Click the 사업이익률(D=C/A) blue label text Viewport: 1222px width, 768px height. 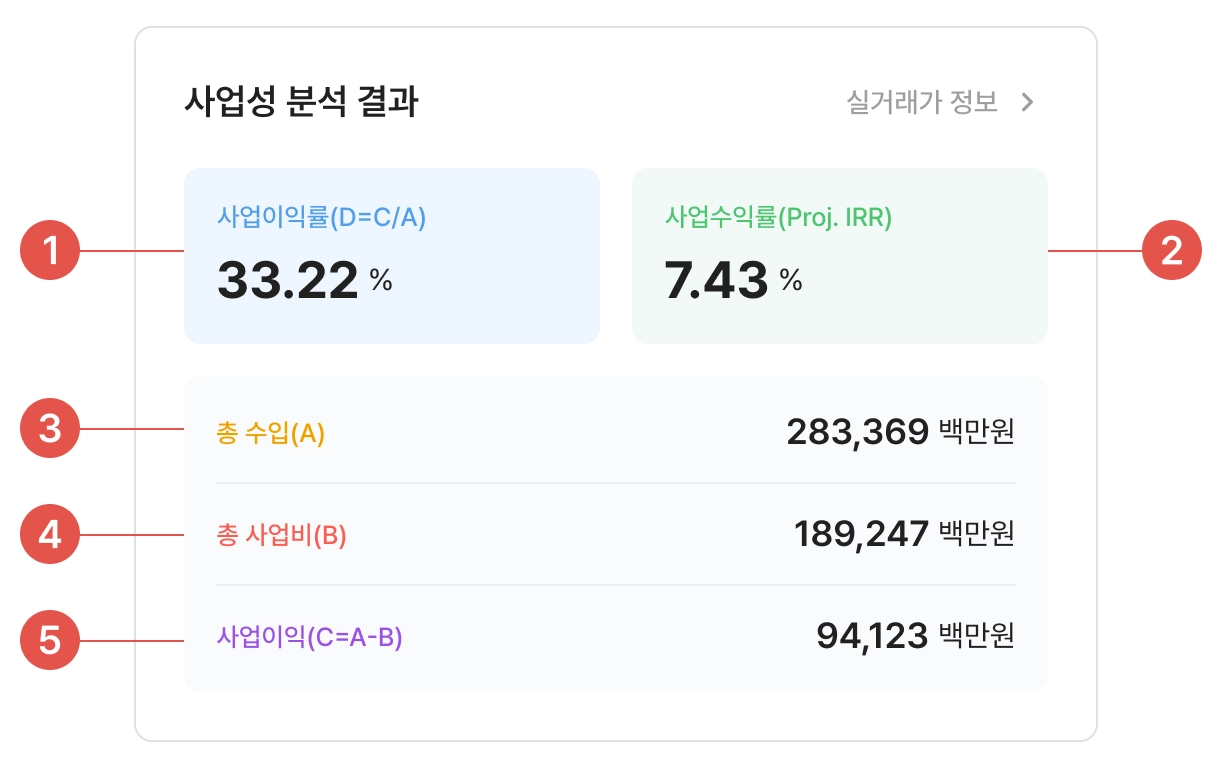click(321, 217)
